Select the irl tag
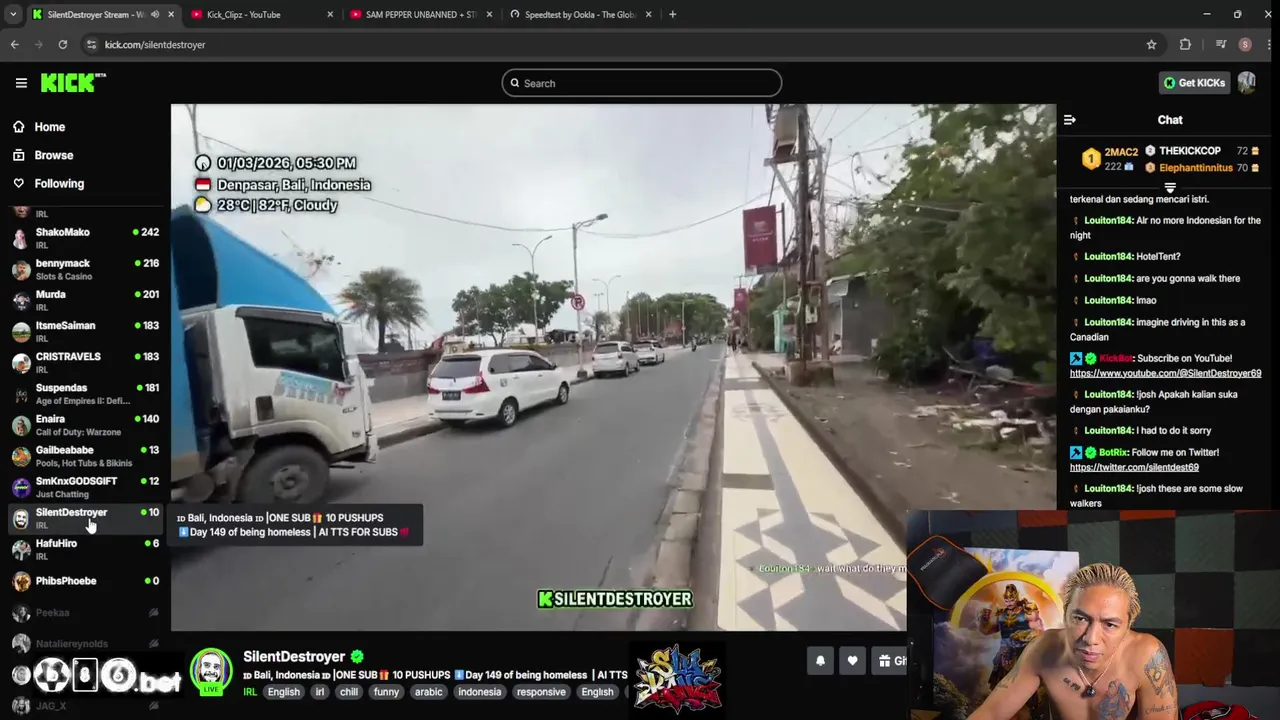Screen dimensions: 1280x720 click(x=320, y=692)
